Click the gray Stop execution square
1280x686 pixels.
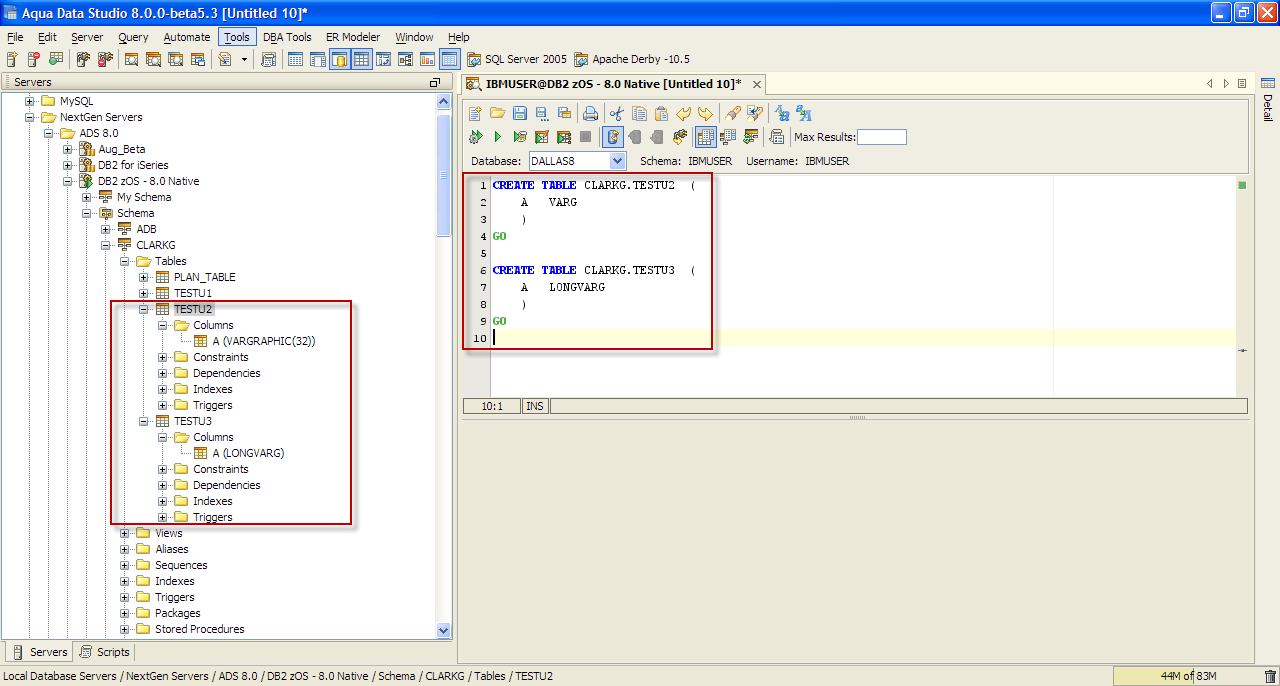click(585, 136)
